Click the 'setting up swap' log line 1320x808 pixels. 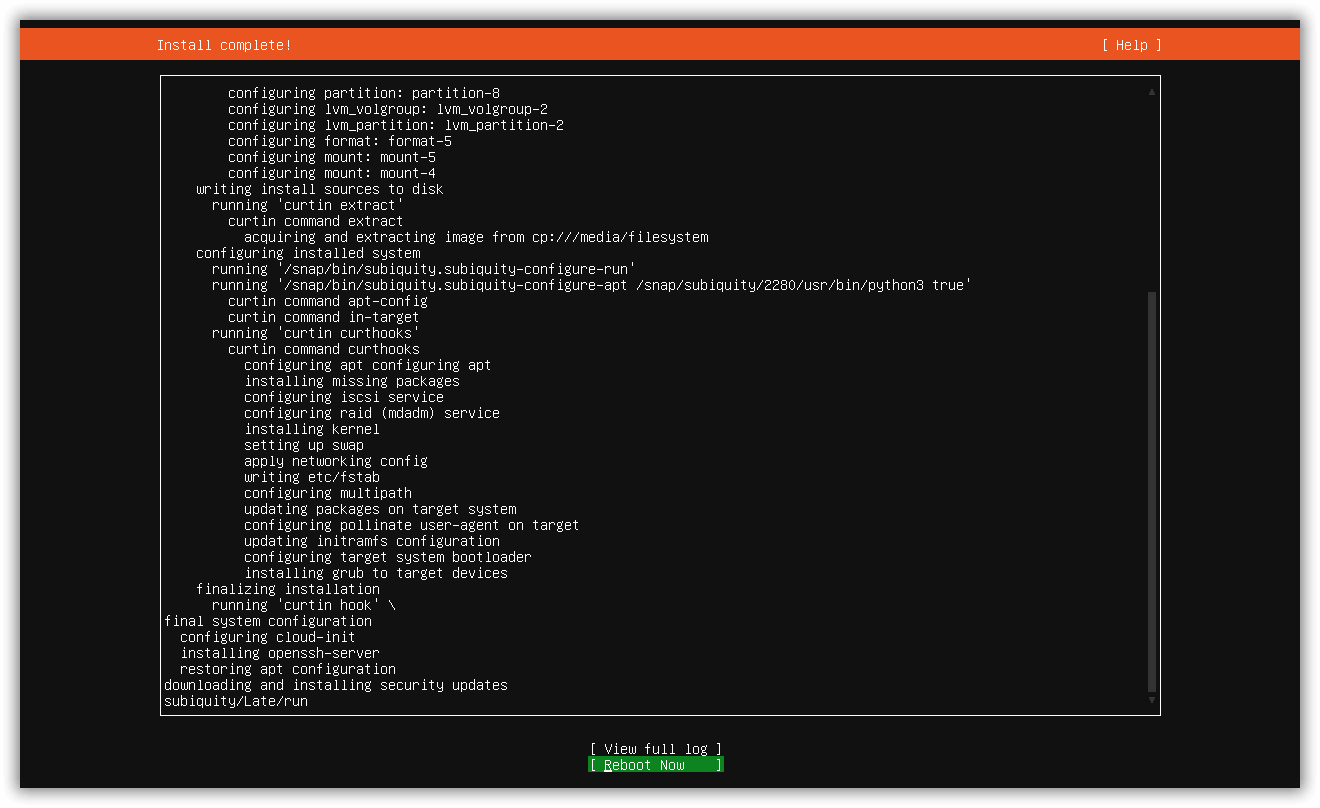click(304, 445)
